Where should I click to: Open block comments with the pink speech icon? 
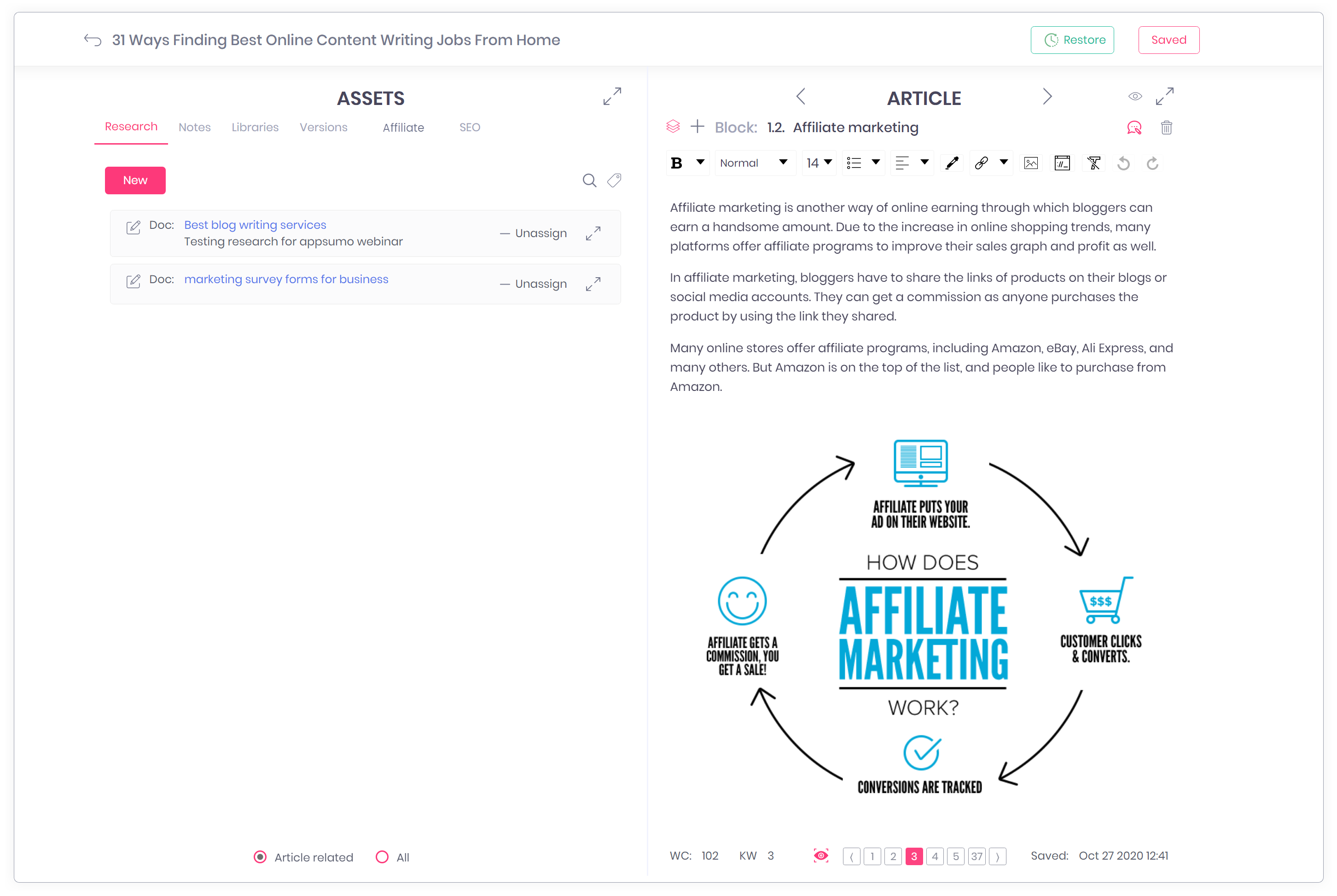[1135, 128]
